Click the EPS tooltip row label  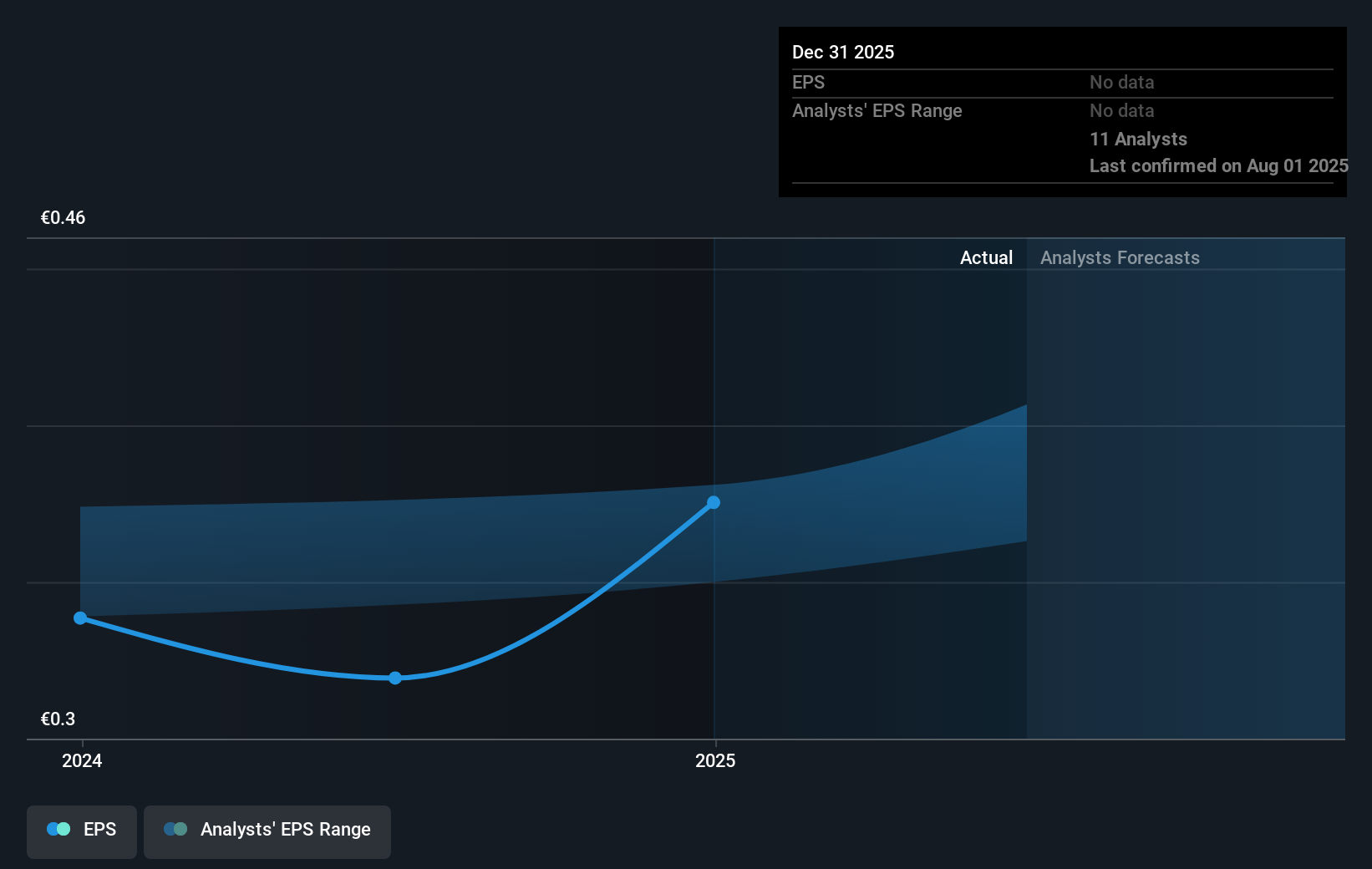(808, 82)
